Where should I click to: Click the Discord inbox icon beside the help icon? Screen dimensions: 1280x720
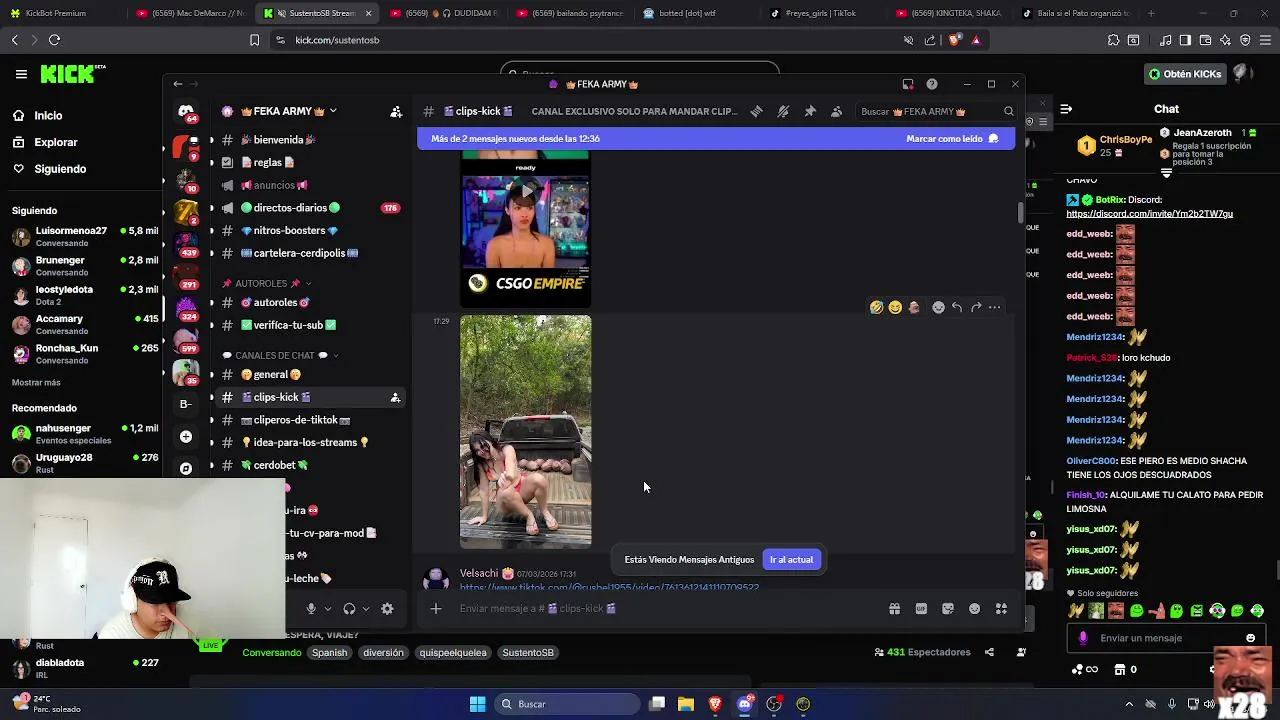[908, 84]
